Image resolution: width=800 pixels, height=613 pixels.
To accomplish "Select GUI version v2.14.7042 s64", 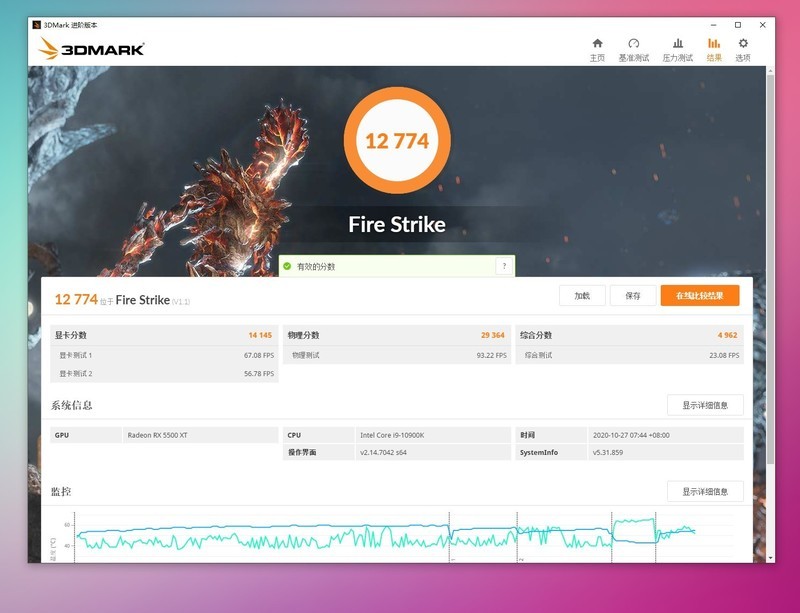I will pyautogui.click(x=383, y=452).
